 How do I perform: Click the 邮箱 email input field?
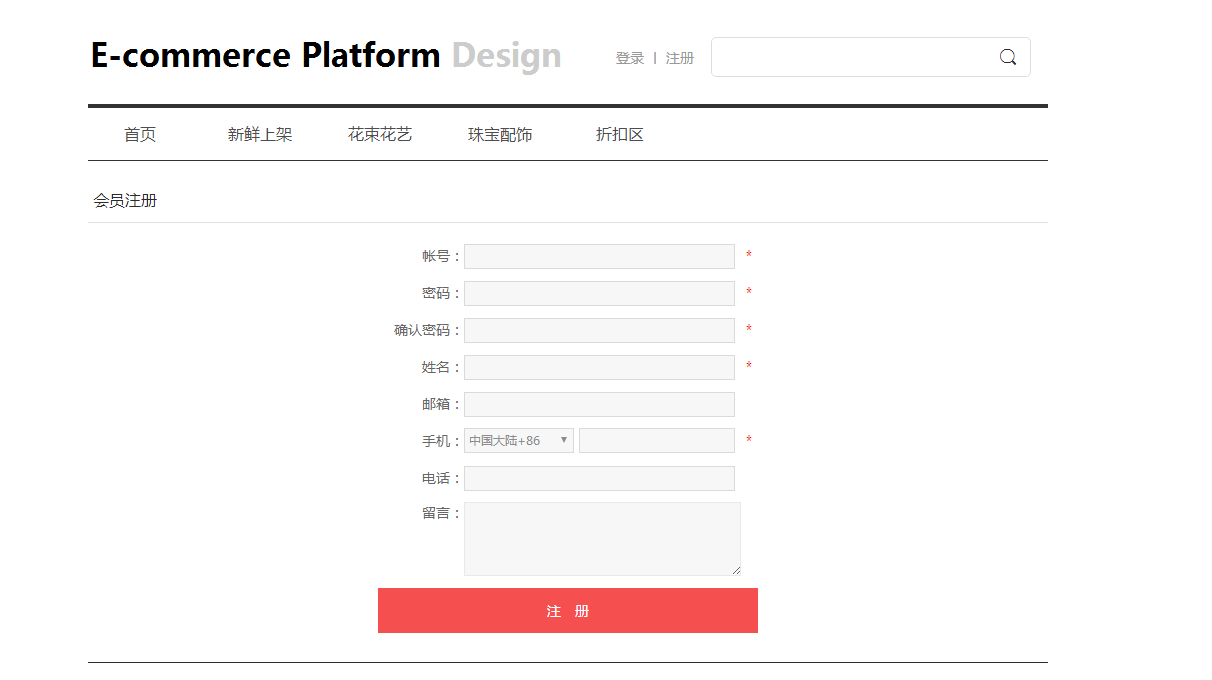[x=599, y=405]
